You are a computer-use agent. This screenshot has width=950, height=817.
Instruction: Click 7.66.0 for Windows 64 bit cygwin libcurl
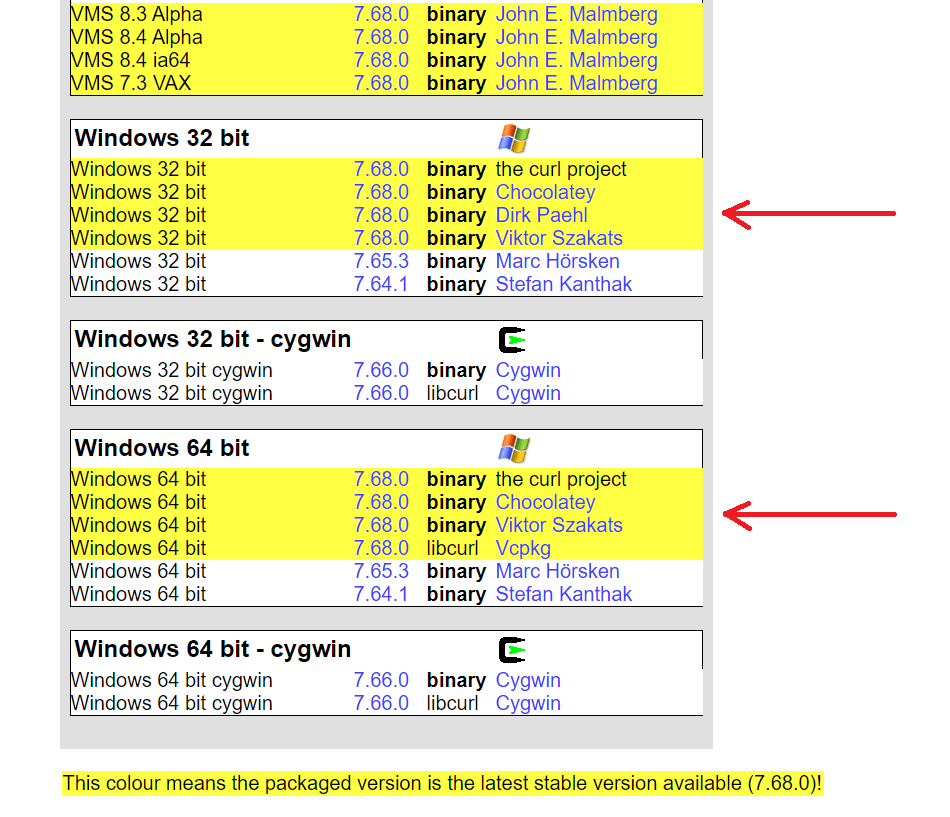(x=381, y=704)
